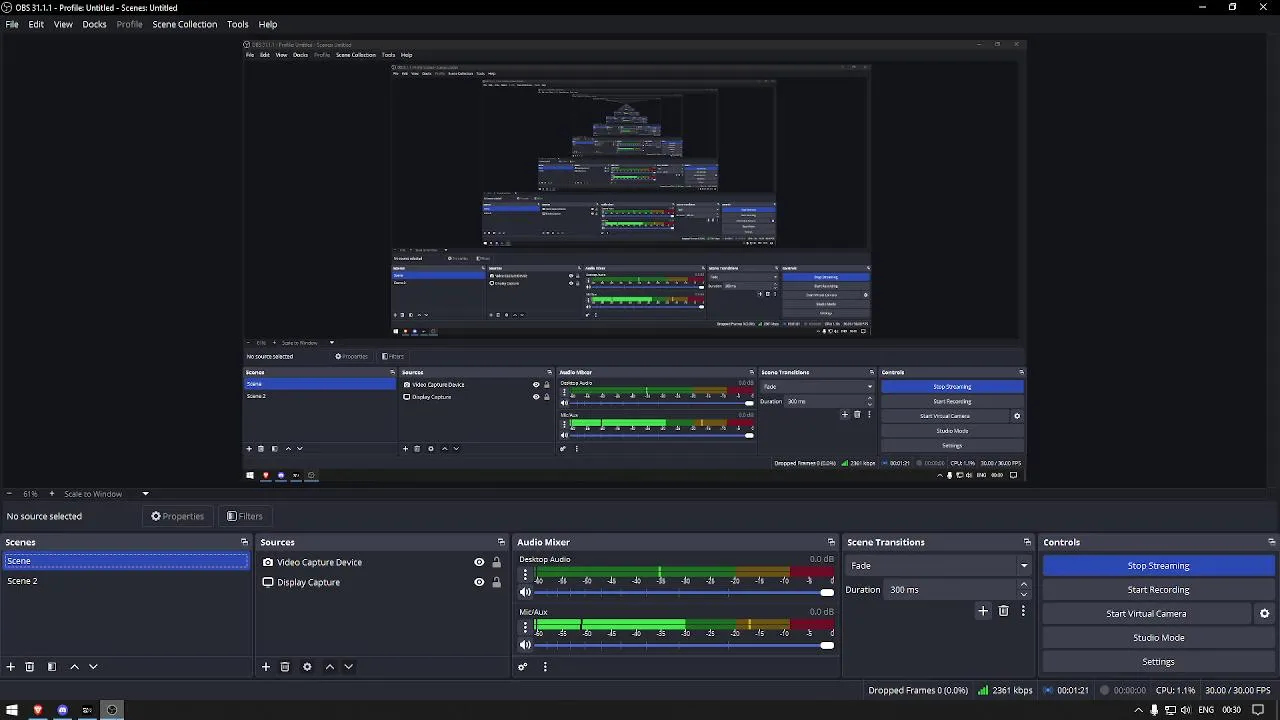This screenshot has width=1280, height=720.
Task: Show hidden system tray icons chevron
Action: click(1138, 710)
